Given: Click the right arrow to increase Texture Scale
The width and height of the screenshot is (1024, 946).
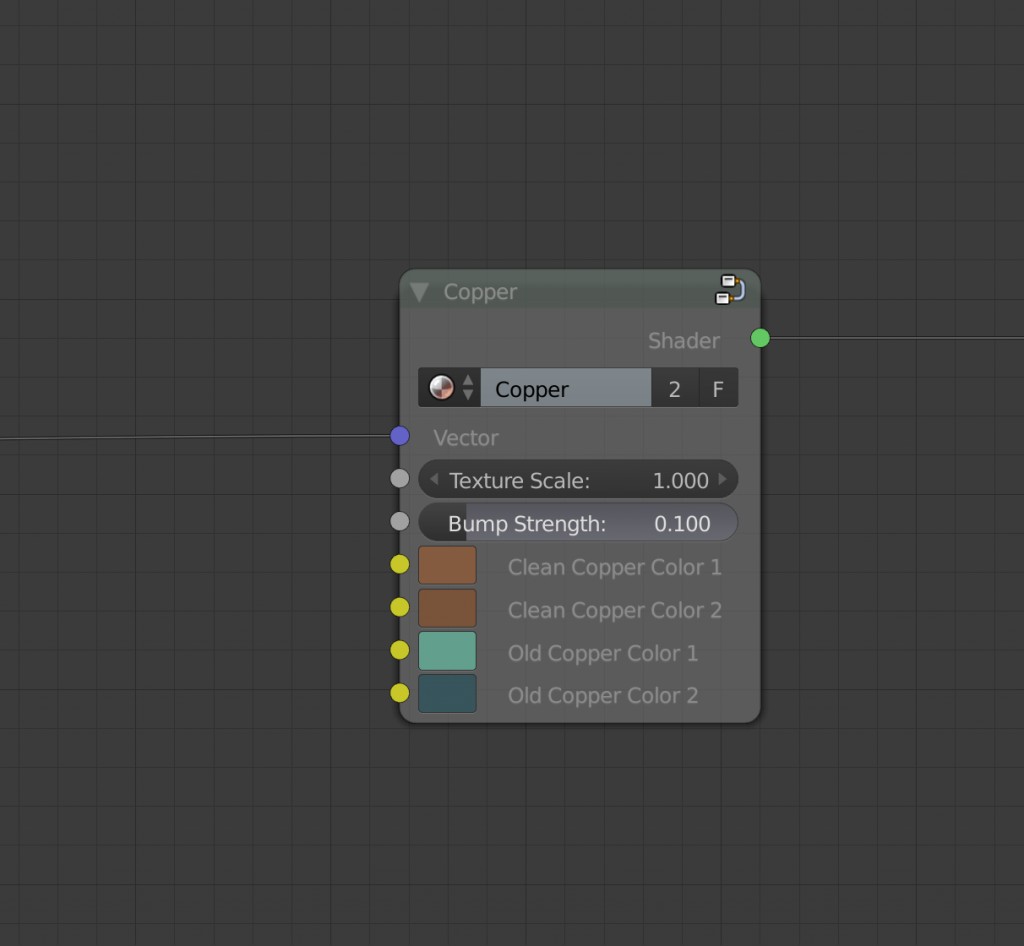Looking at the screenshot, I should click(x=723, y=479).
